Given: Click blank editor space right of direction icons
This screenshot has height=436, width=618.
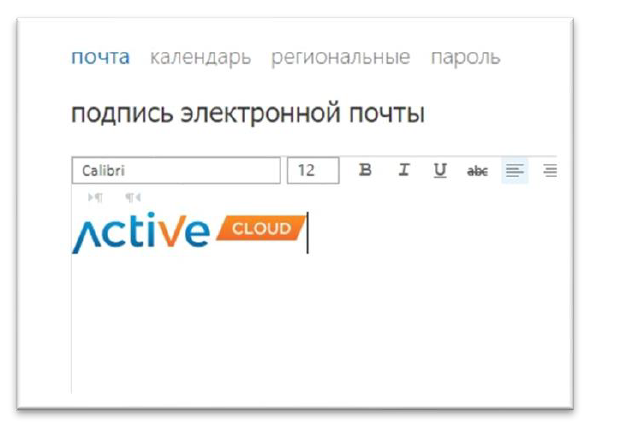Looking at the screenshot, I should [350, 198].
